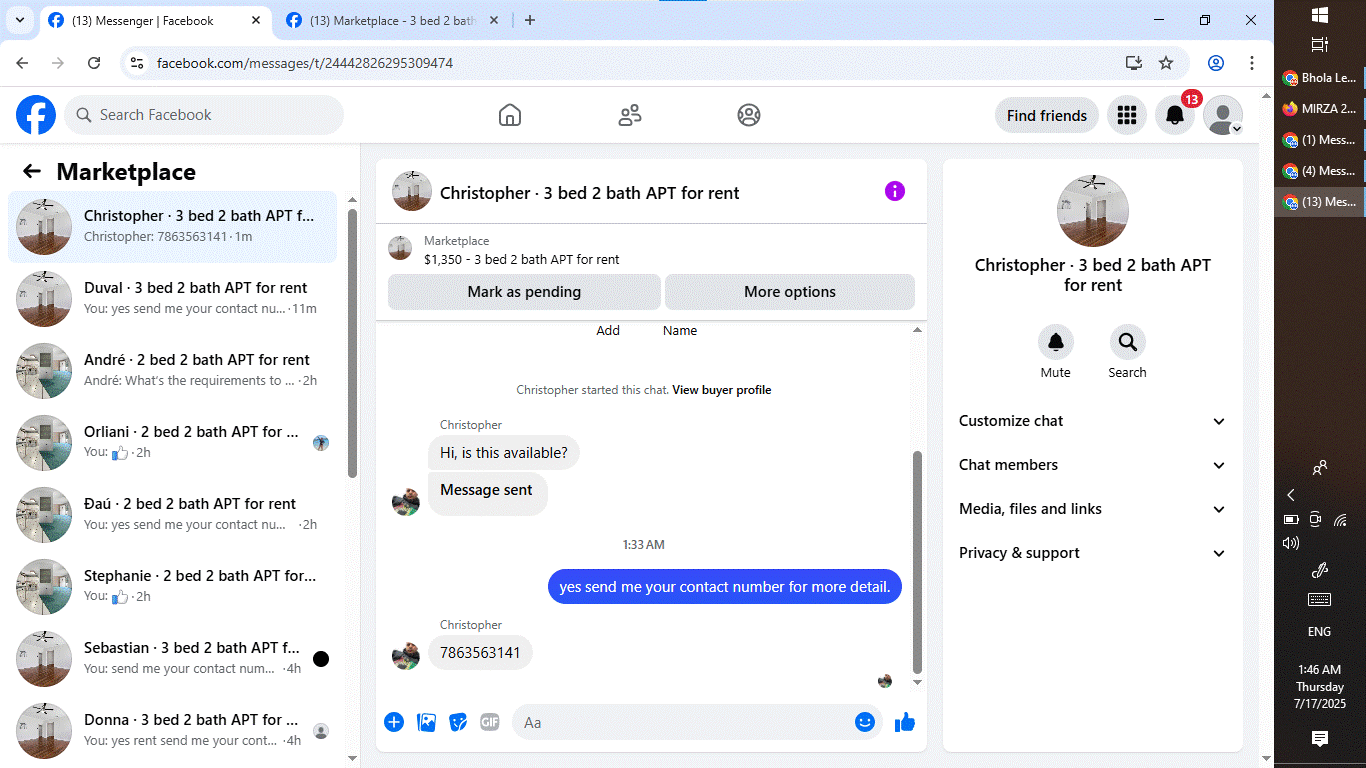The width and height of the screenshot is (1366, 768).
Task: Focus the Aa message input field
Action: (697, 722)
